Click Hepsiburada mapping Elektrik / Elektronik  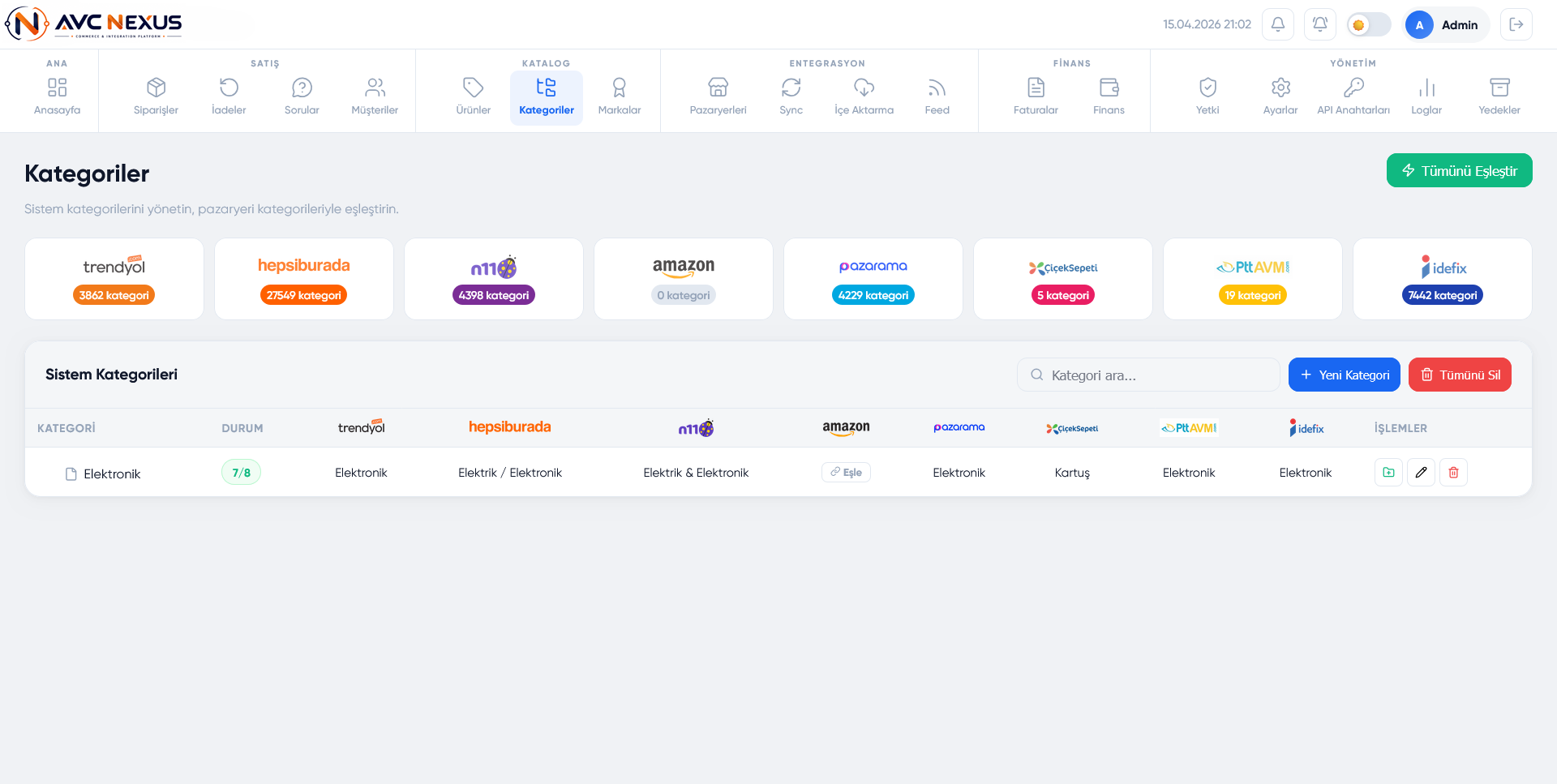point(510,473)
